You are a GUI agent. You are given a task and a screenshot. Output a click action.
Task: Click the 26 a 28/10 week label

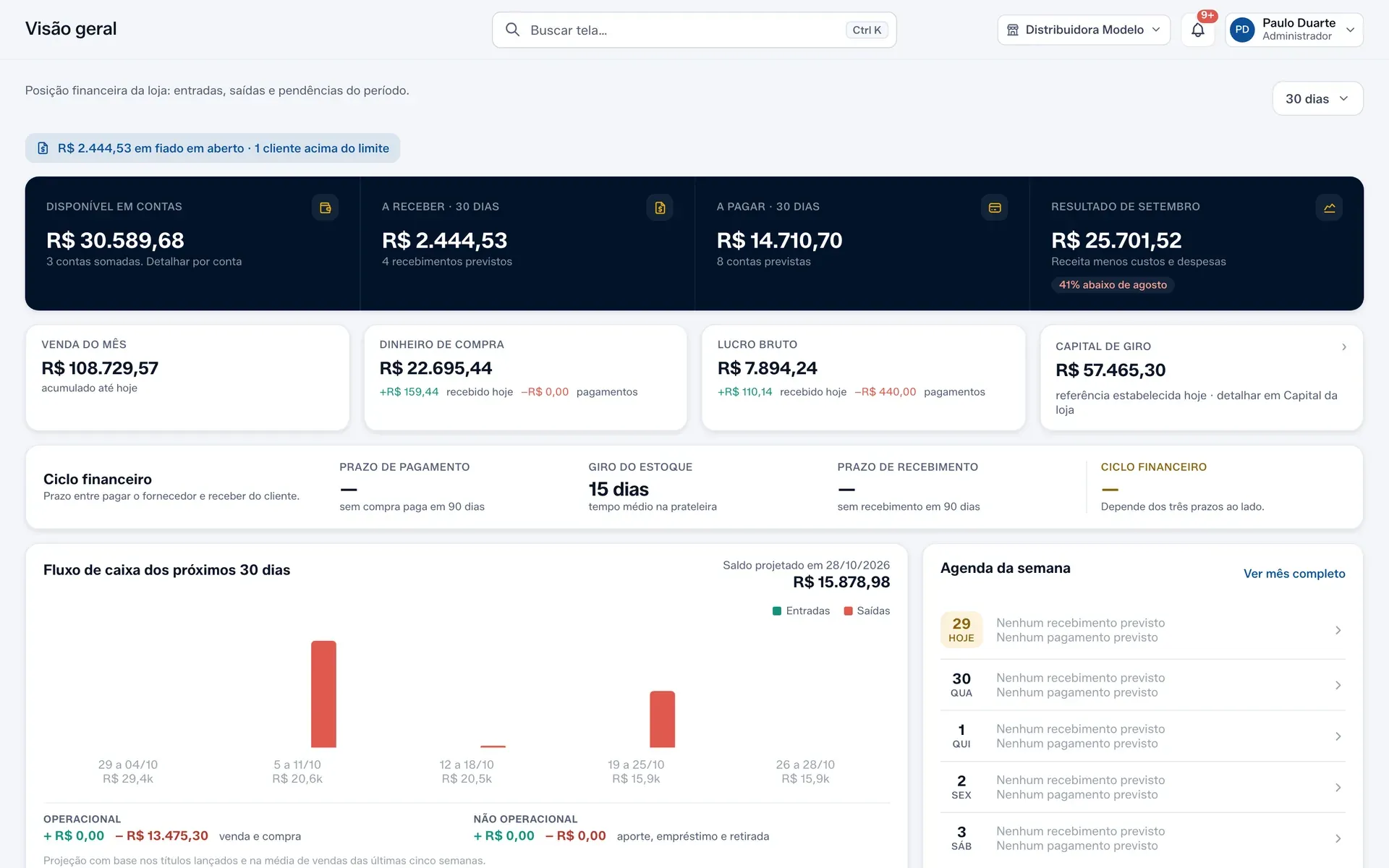click(x=805, y=765)
